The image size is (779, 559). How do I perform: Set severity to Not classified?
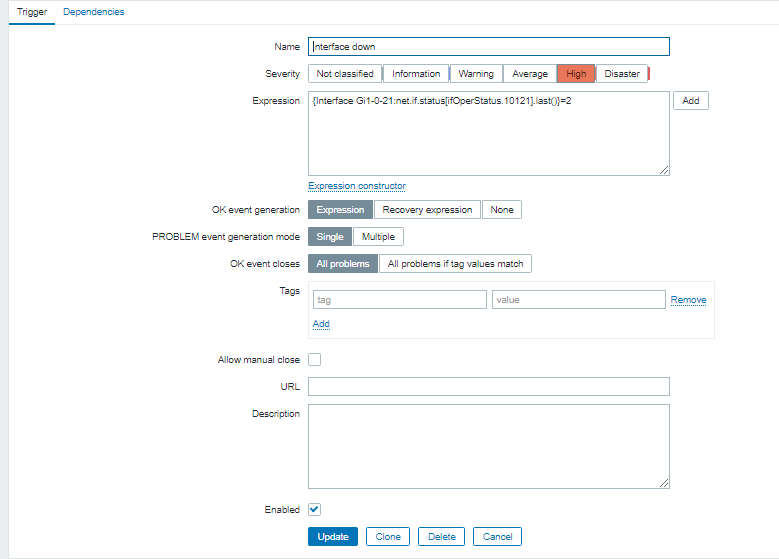tap(345, 73)
